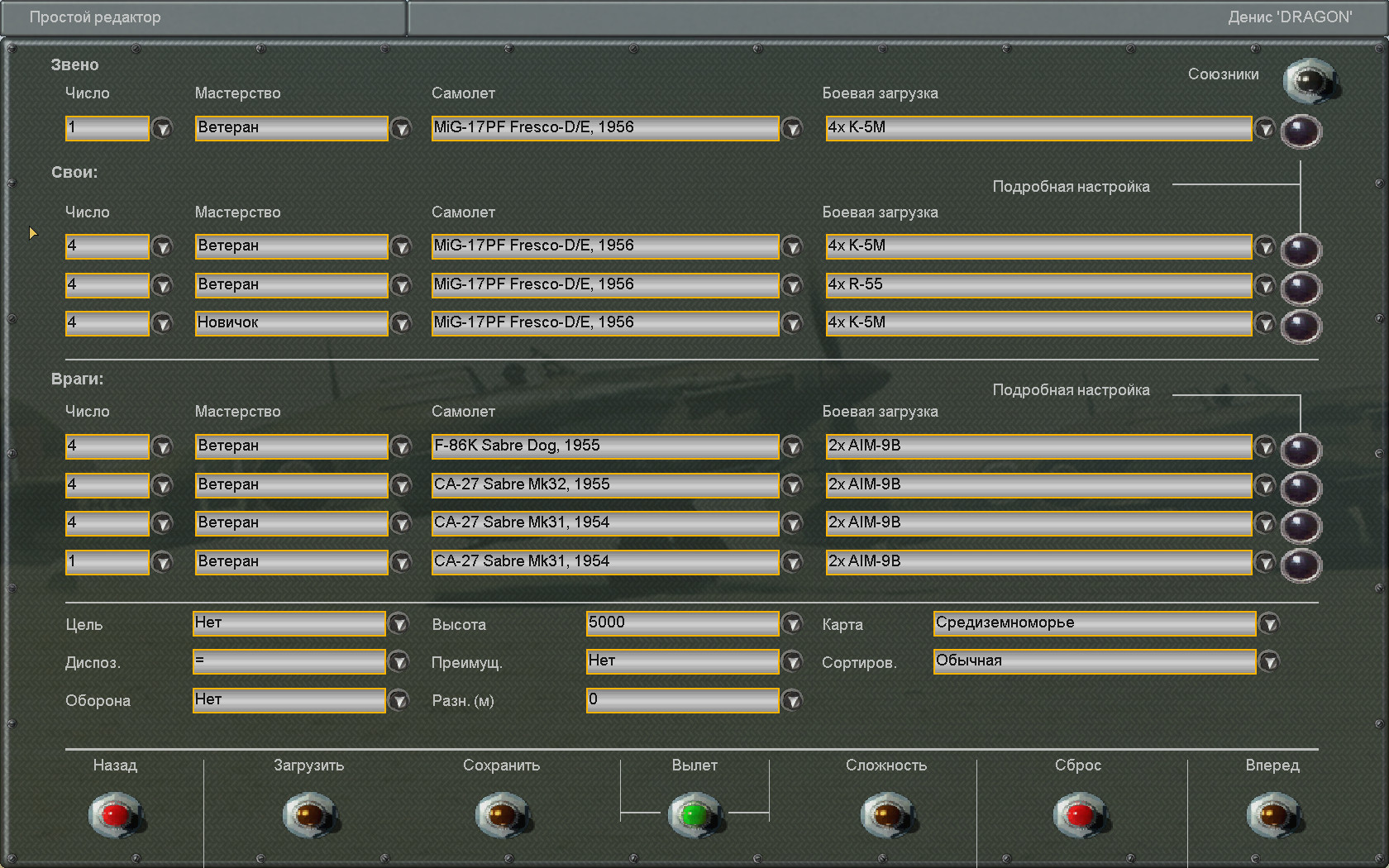Open aircraft dropdown for CA-27 Sabre Mk32
1389x868 pixels.
click(792, 486)
